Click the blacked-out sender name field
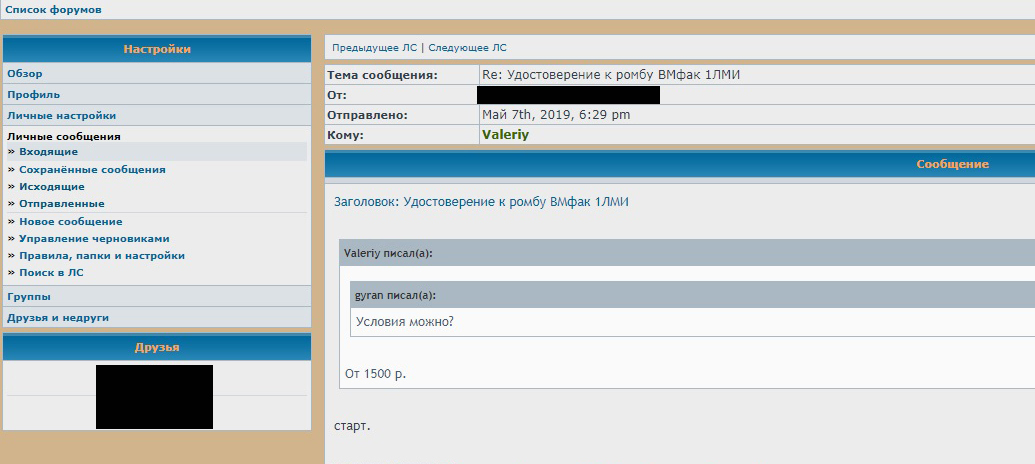Viewport: 1035px width, 464px height. coord(568,95)
